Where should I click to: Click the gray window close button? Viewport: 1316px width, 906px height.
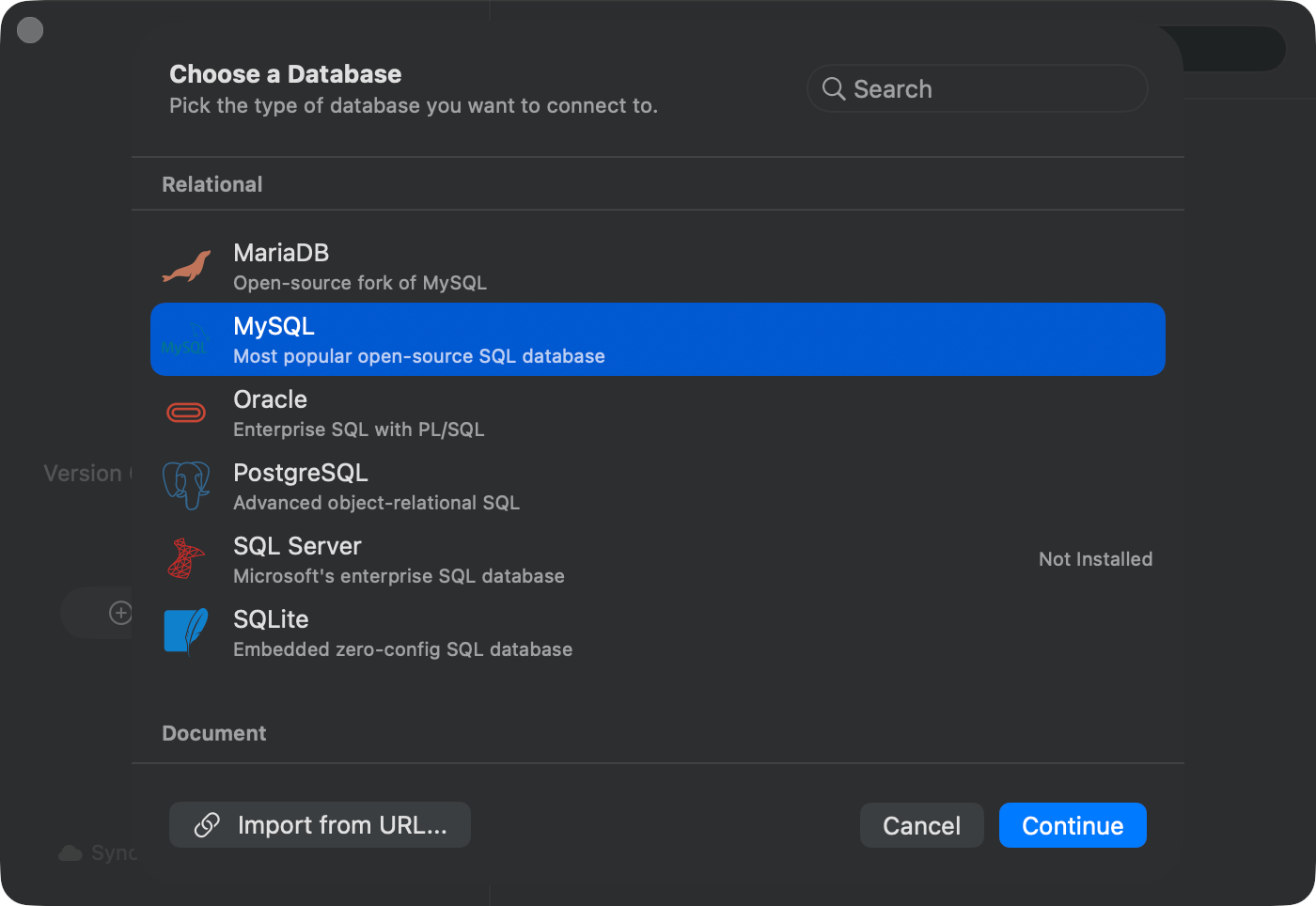tap(30, 30)
